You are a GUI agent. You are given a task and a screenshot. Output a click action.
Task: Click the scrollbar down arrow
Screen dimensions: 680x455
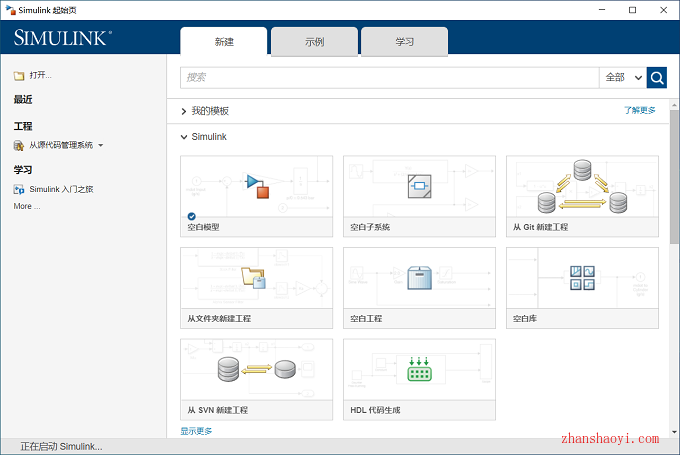(x=674, y=432)
